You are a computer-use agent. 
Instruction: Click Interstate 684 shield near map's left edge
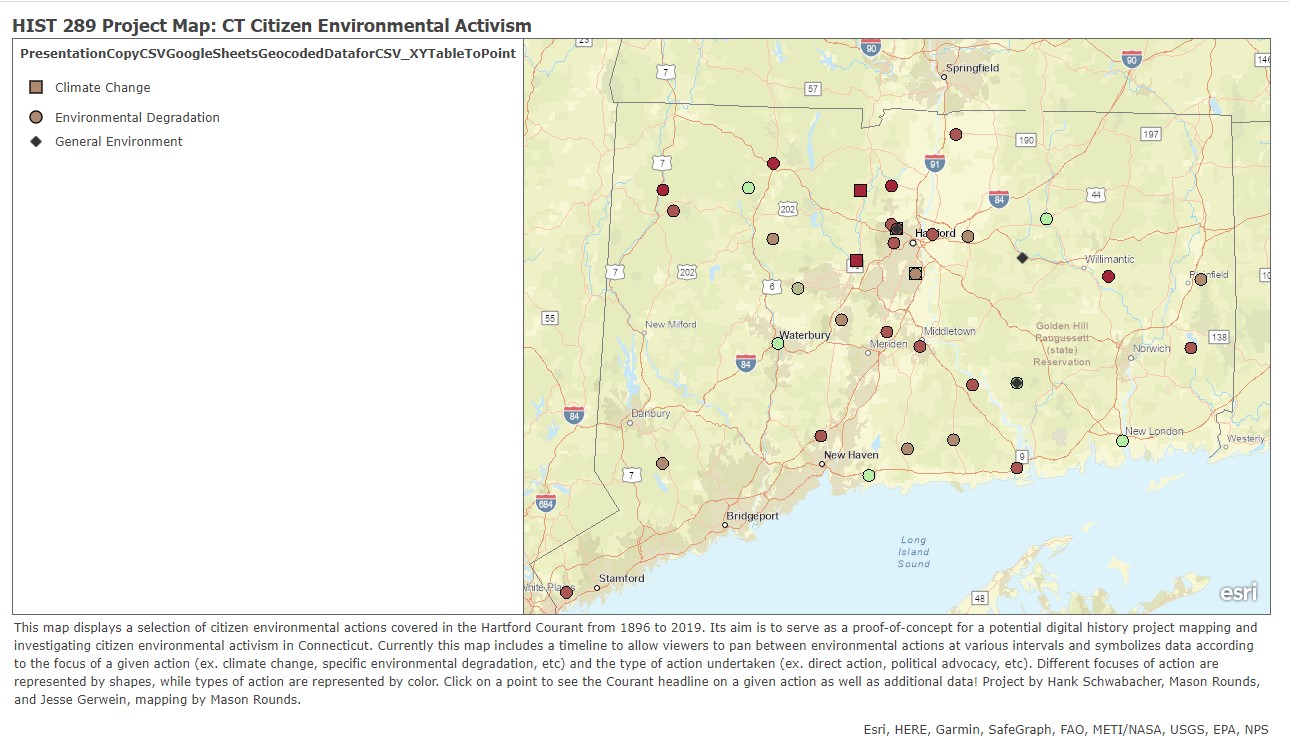546,502
